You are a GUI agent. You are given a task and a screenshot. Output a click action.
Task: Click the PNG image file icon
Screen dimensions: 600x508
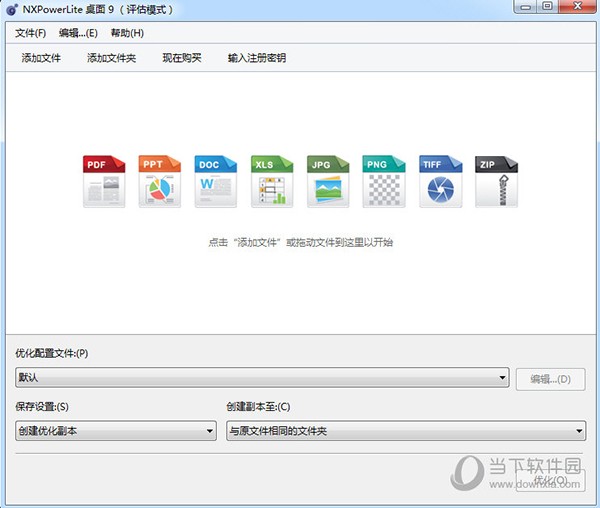pos(384,181)
